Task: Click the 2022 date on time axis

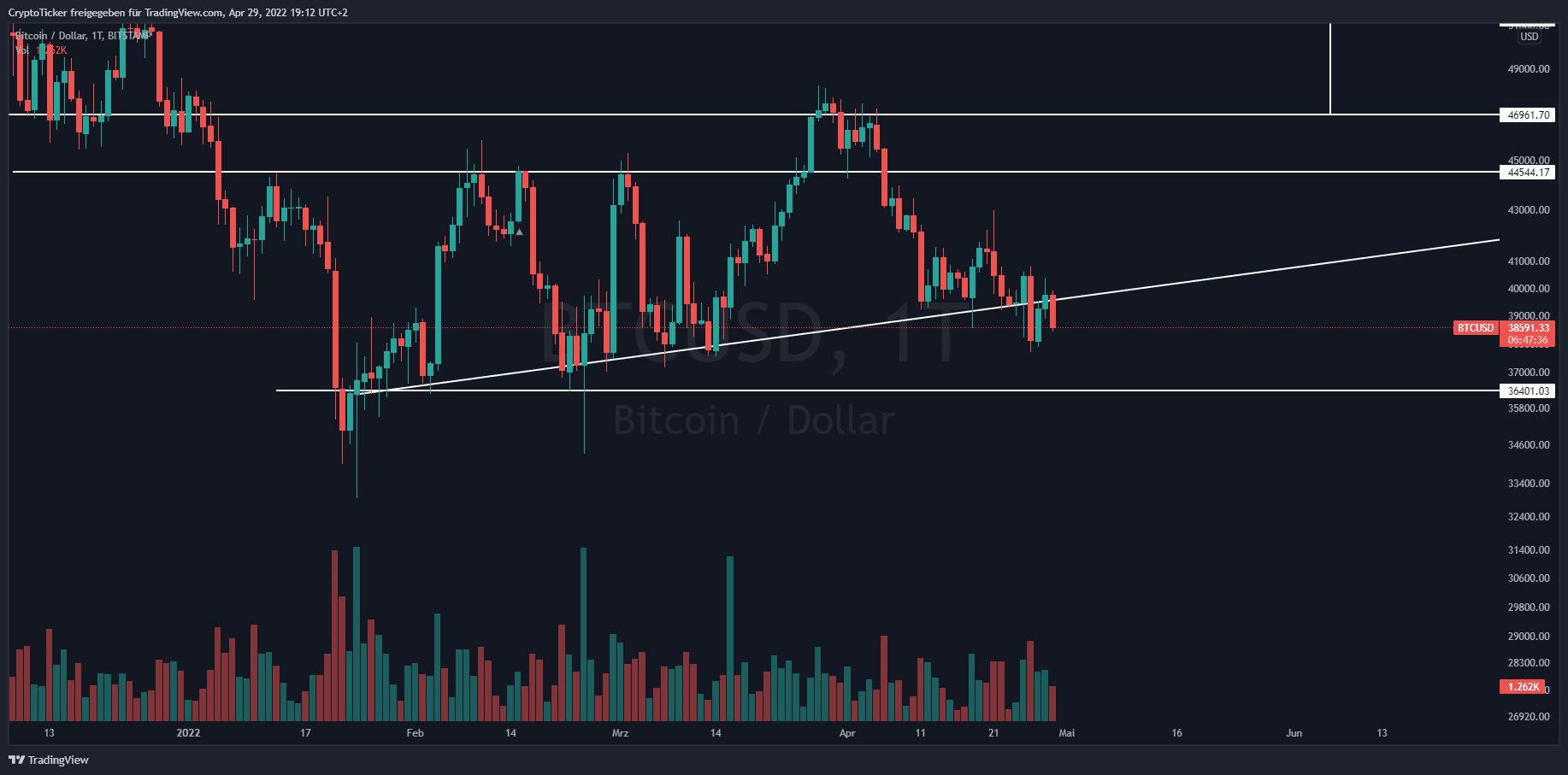Action: tap(188, 733)
